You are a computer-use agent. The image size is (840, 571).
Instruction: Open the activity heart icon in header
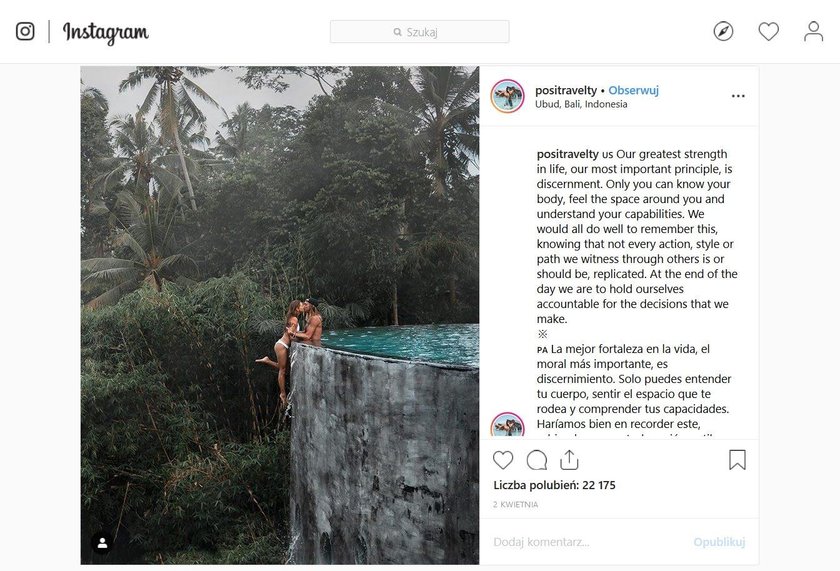click(768, 32)
